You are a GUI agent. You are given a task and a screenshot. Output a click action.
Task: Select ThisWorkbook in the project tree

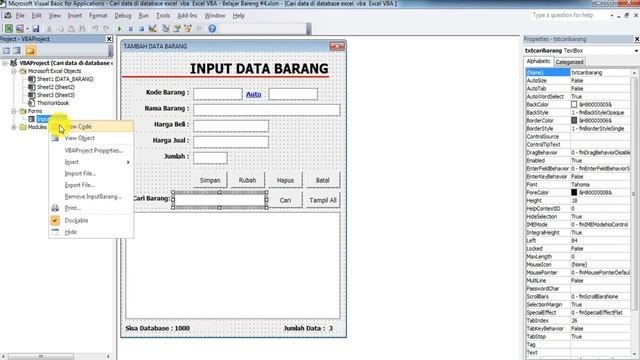click(x=53, y=103)
